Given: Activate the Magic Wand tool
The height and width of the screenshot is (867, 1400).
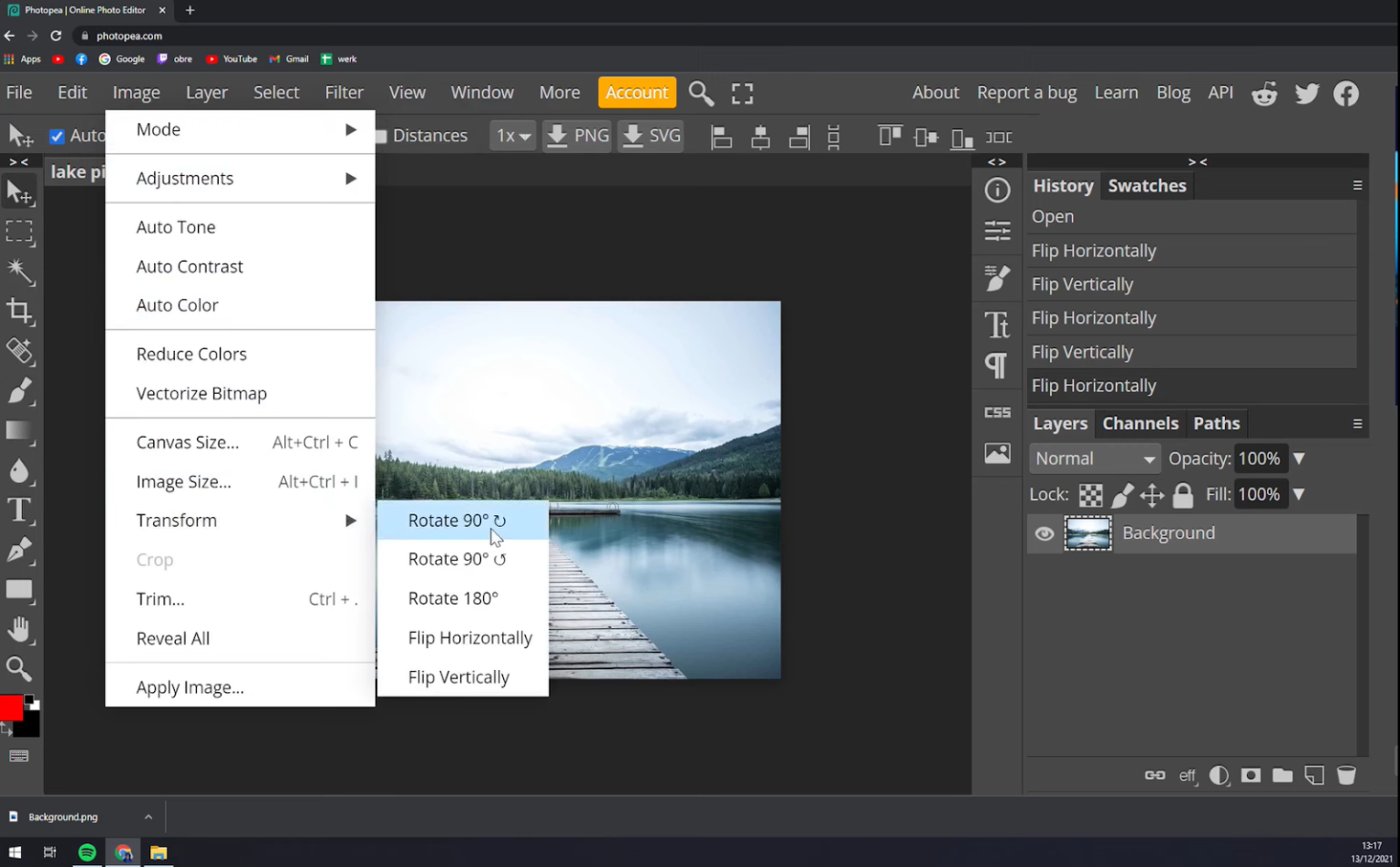Looking at the screenshot, I should [x=20, y=271].
